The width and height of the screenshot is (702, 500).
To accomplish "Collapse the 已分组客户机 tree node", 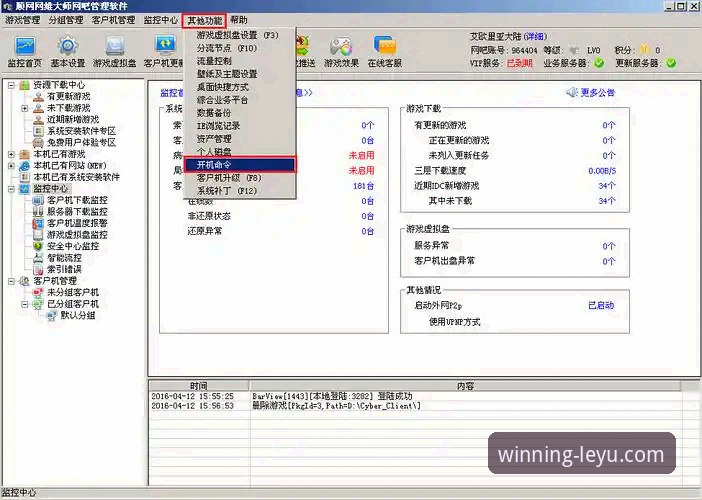I will (25, 304).
